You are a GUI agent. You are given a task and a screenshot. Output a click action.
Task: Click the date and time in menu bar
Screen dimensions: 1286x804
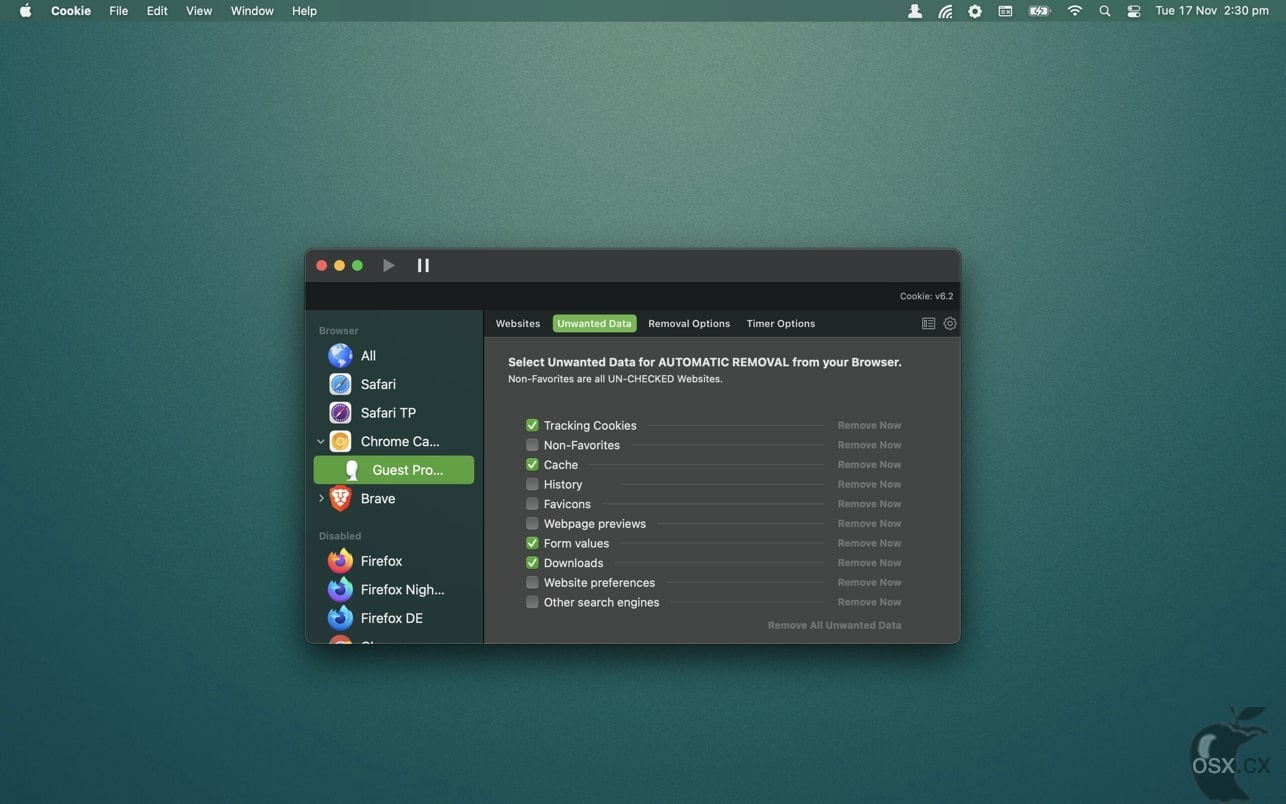click(1212, 11)
